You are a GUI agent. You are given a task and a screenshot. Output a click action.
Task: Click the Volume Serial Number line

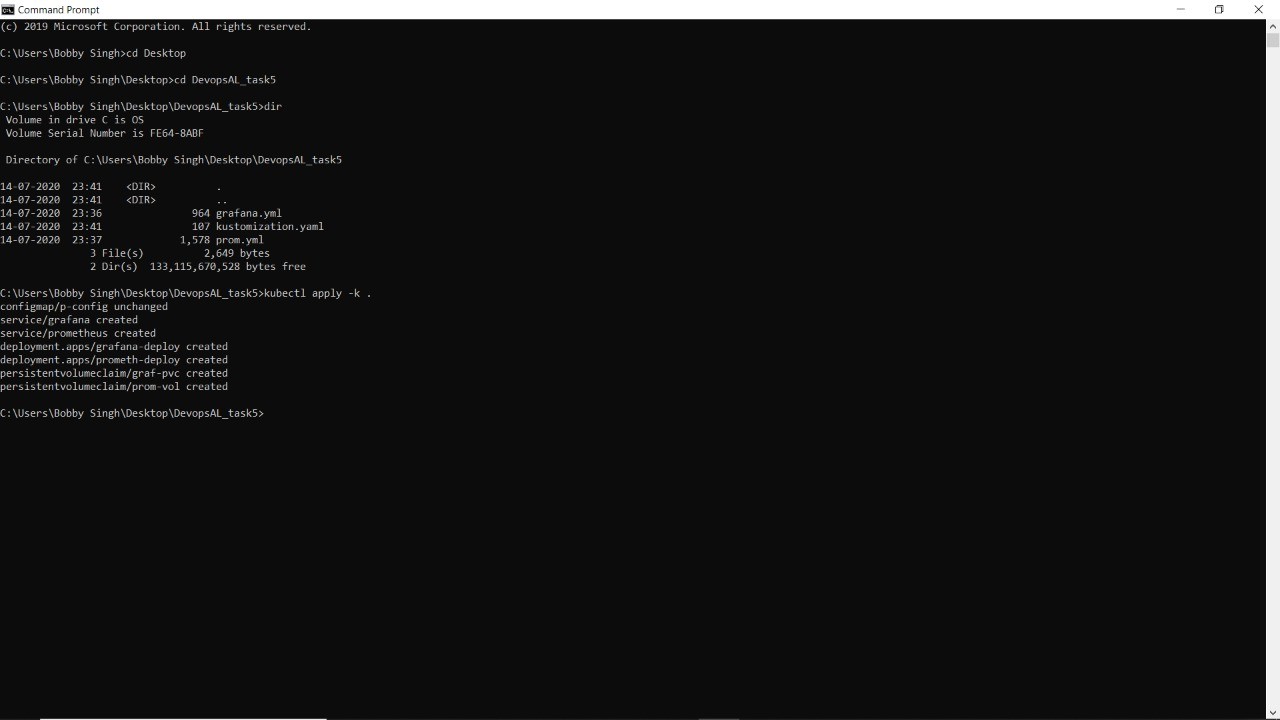[103, 133]
